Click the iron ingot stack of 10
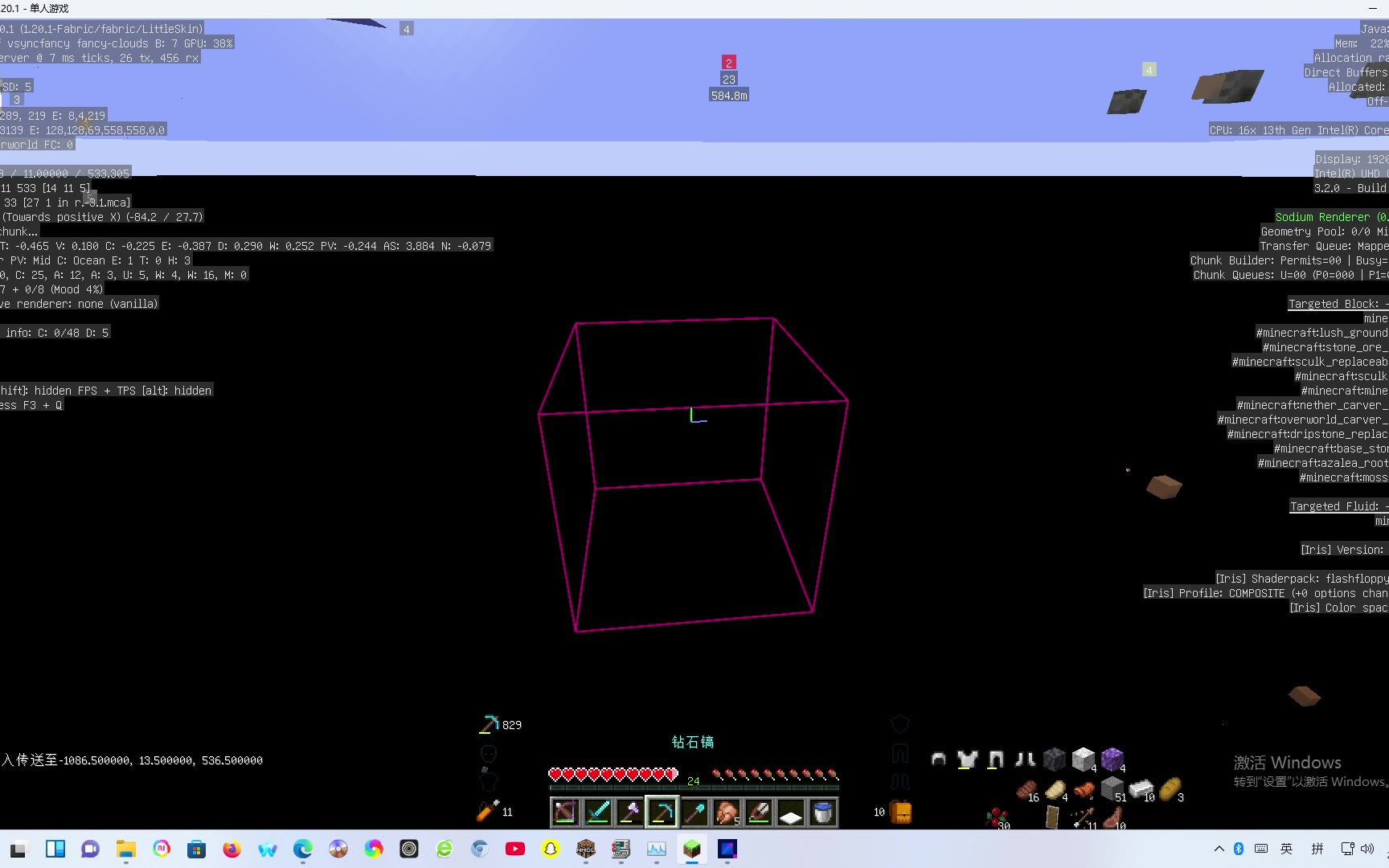The height and width of the screenshot is (868, 1389). coord(1141,789)
